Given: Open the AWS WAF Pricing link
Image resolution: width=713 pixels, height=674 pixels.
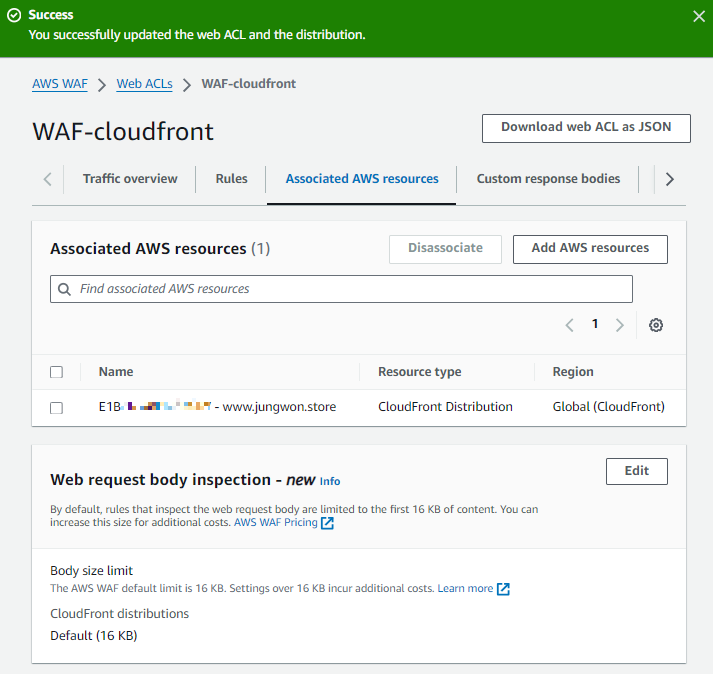Looking at the screenshot, I should [276, 522].
